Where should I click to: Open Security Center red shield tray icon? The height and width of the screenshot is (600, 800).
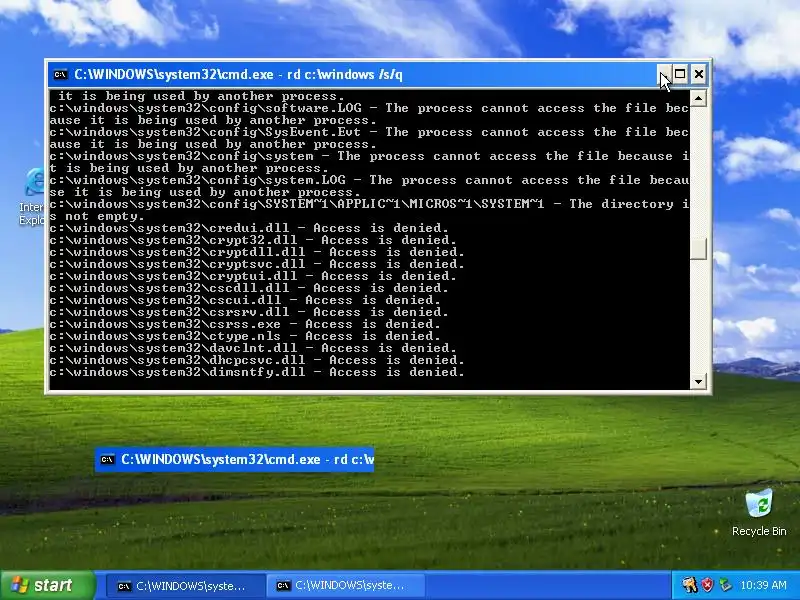click(x=707, y=585)
